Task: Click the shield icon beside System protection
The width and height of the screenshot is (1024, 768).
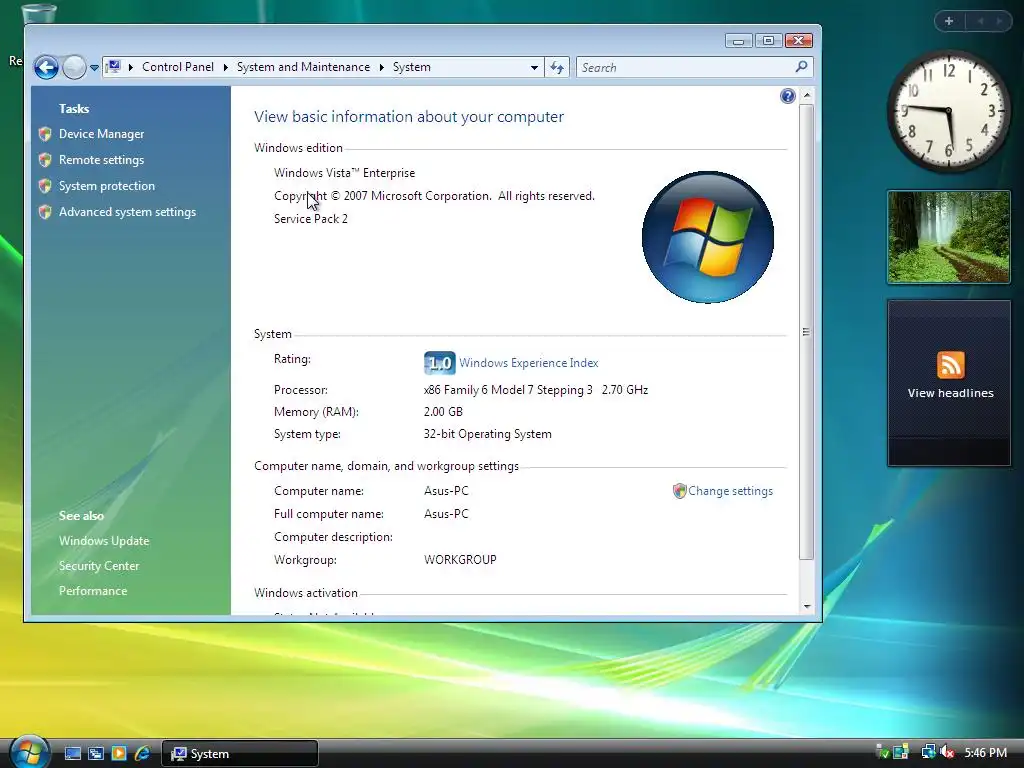Action: click(x=45, y=186)
